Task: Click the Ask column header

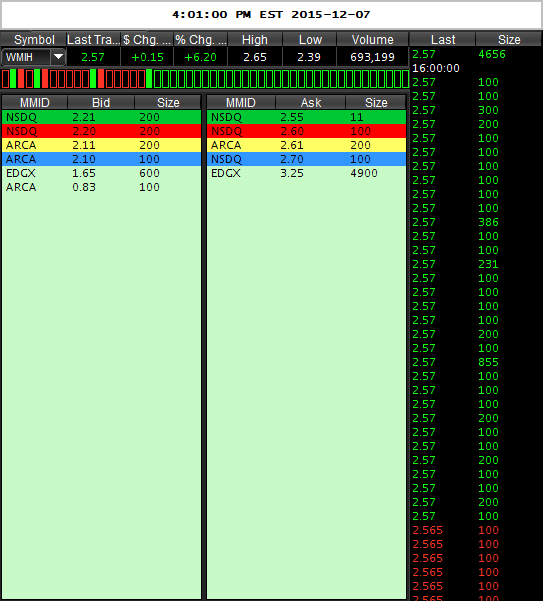Action: point(311,102)
